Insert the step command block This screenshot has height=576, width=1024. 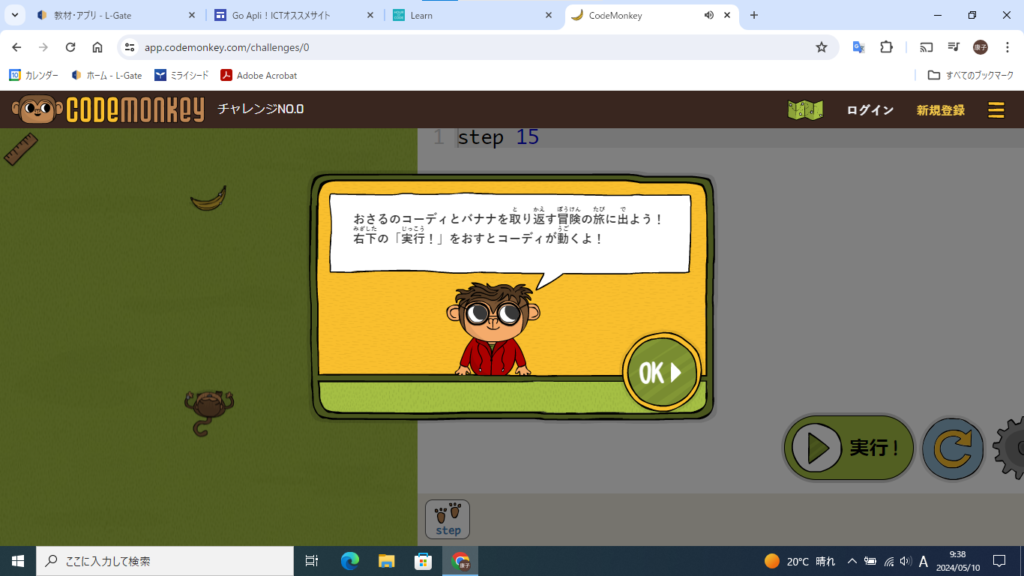click(447, 519)
